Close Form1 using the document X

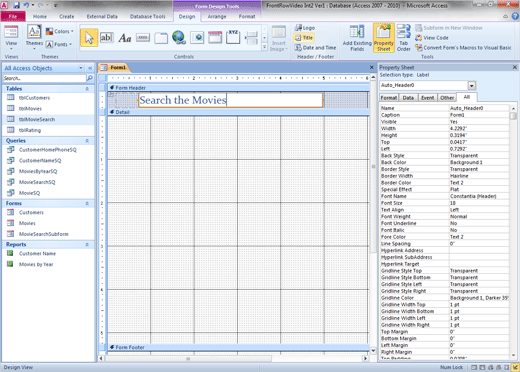[x=372, y=67]
